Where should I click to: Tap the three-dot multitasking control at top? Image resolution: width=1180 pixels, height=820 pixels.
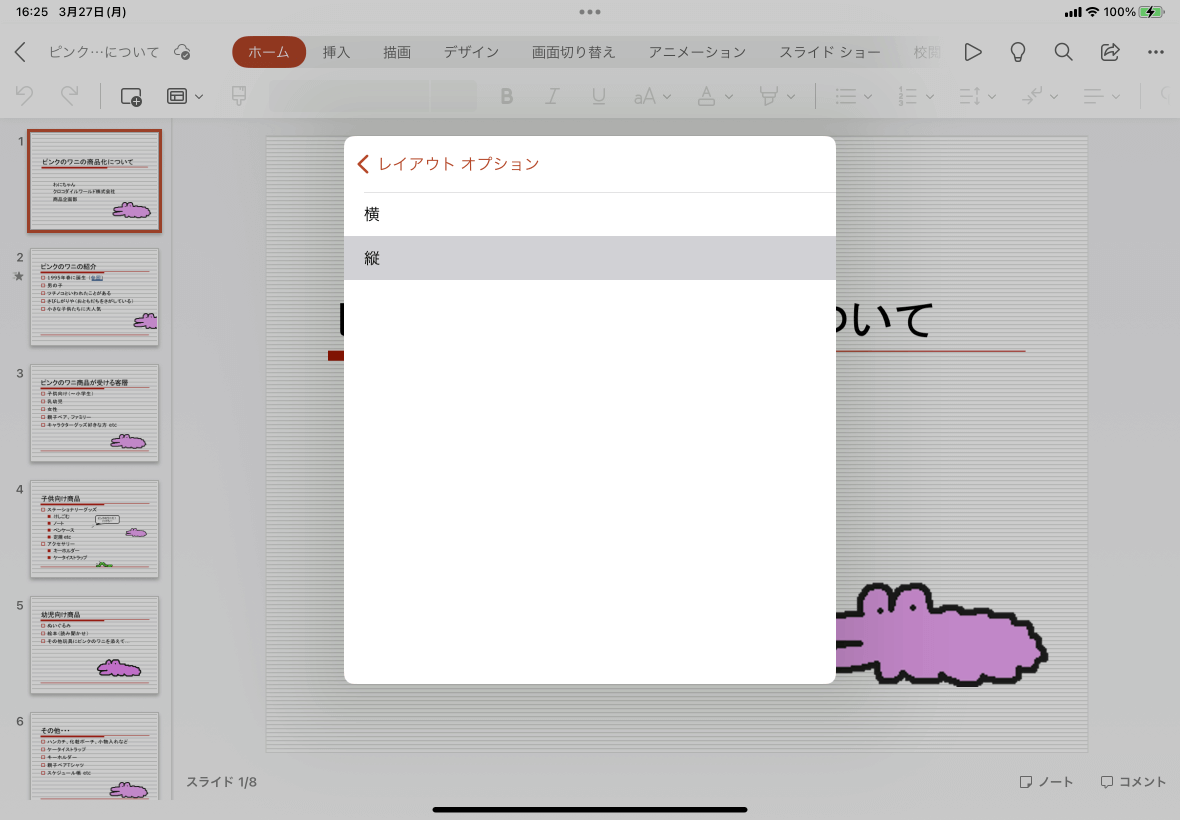[x=590, y=12]
